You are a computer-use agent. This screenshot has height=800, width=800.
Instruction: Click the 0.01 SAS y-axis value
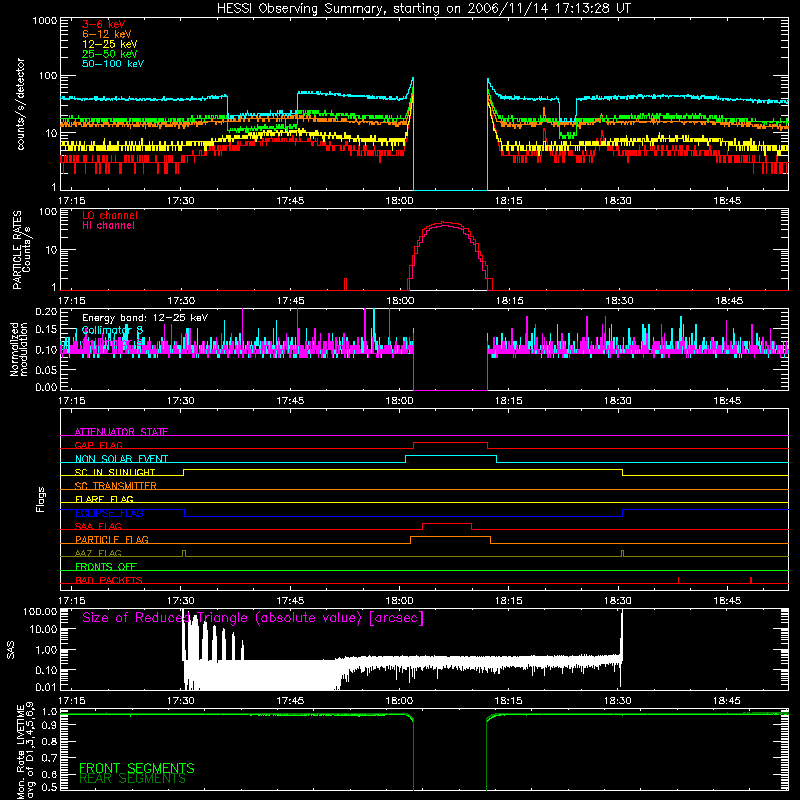[46, 687]
